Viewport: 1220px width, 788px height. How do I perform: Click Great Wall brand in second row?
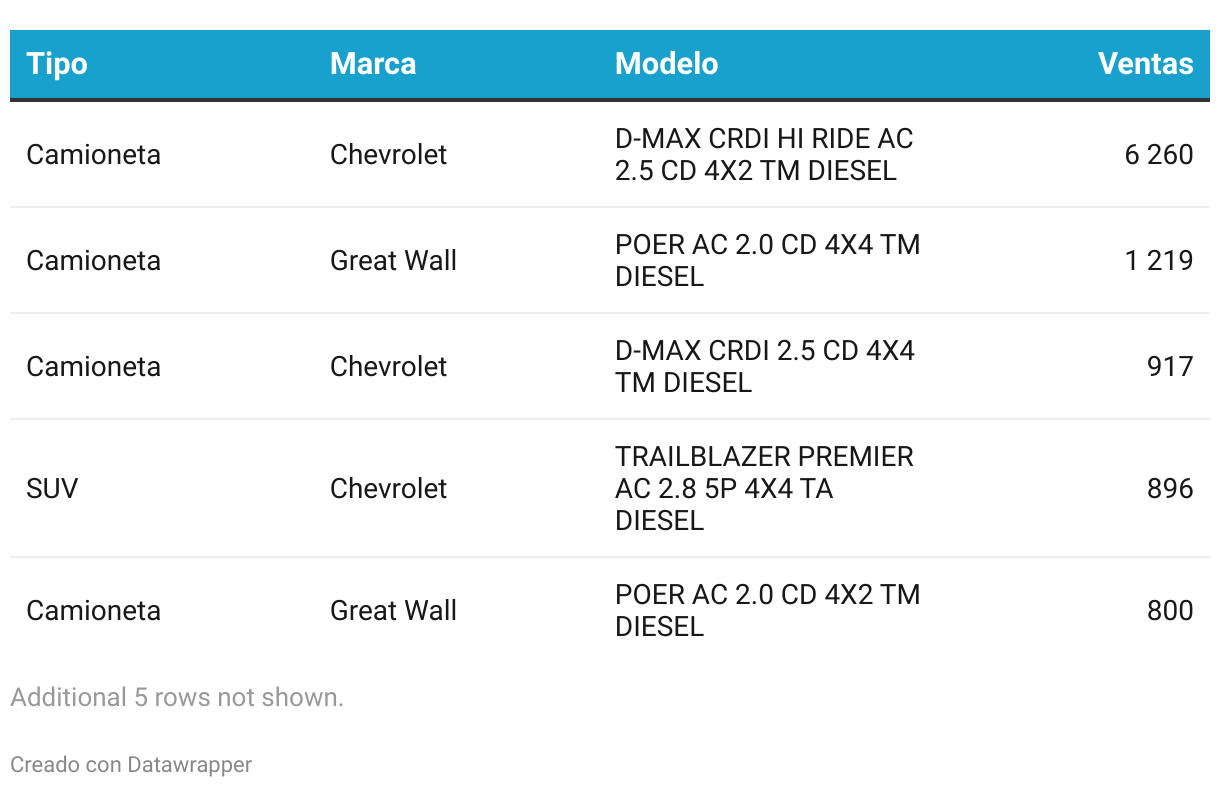point(393,260)
